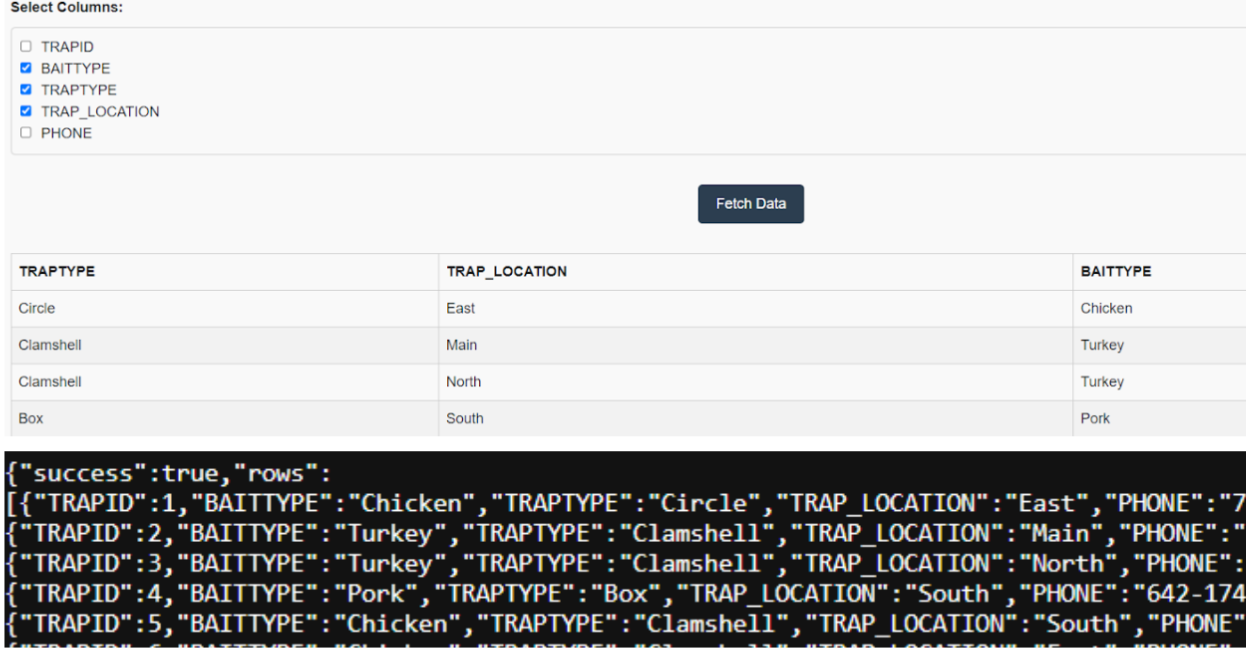1246x651 pixels.
Task: Enable the TRAPID column checkbox
Action: [x=27, y=47]
